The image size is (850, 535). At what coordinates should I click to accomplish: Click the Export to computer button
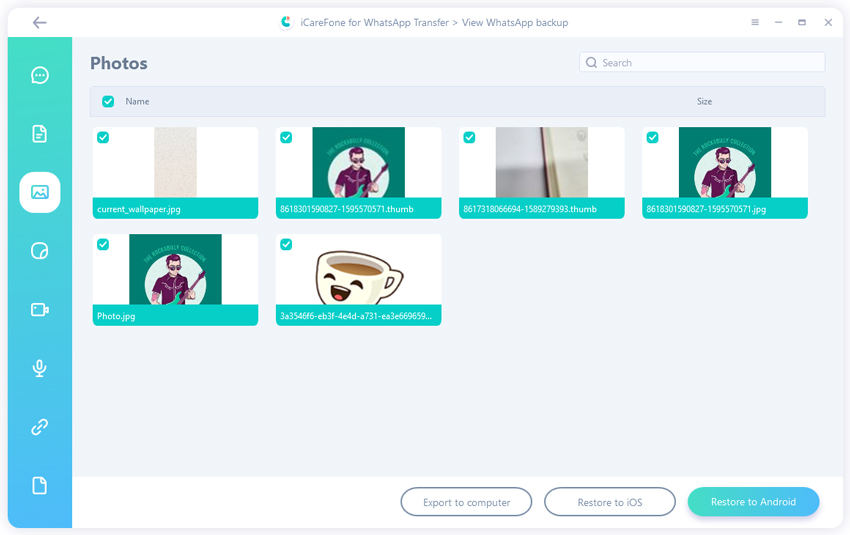coord(466,502)
